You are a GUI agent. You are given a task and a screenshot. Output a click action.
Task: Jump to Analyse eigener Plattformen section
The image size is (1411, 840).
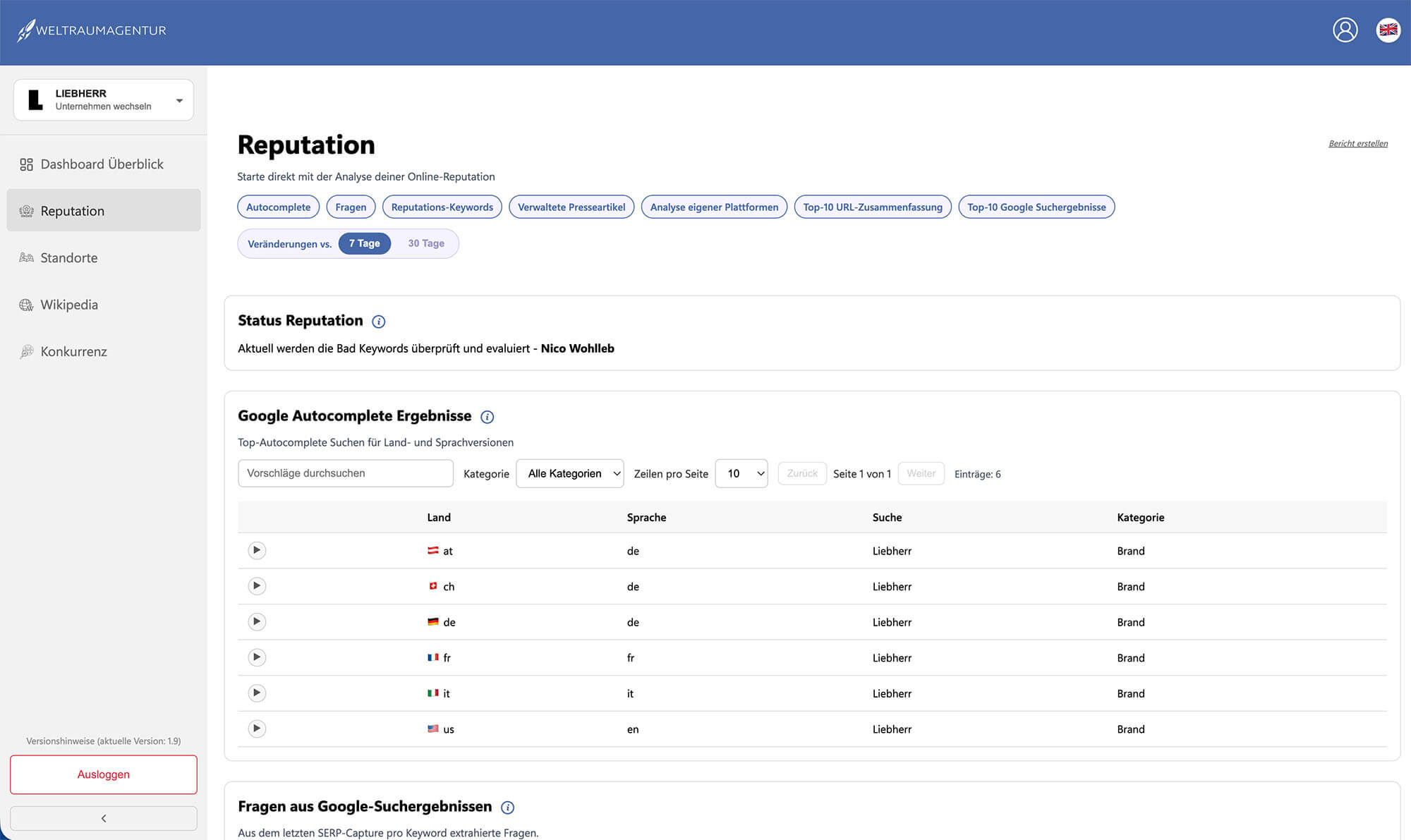pyautogui.click(x=714, y=207)
